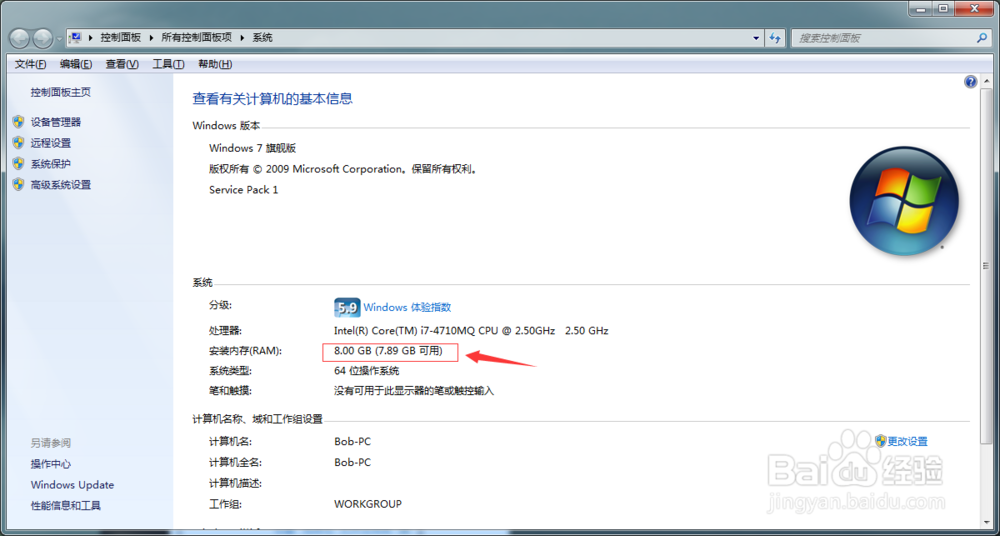Click the Intel Core i7-4710MQ processor text

[471, 331]
